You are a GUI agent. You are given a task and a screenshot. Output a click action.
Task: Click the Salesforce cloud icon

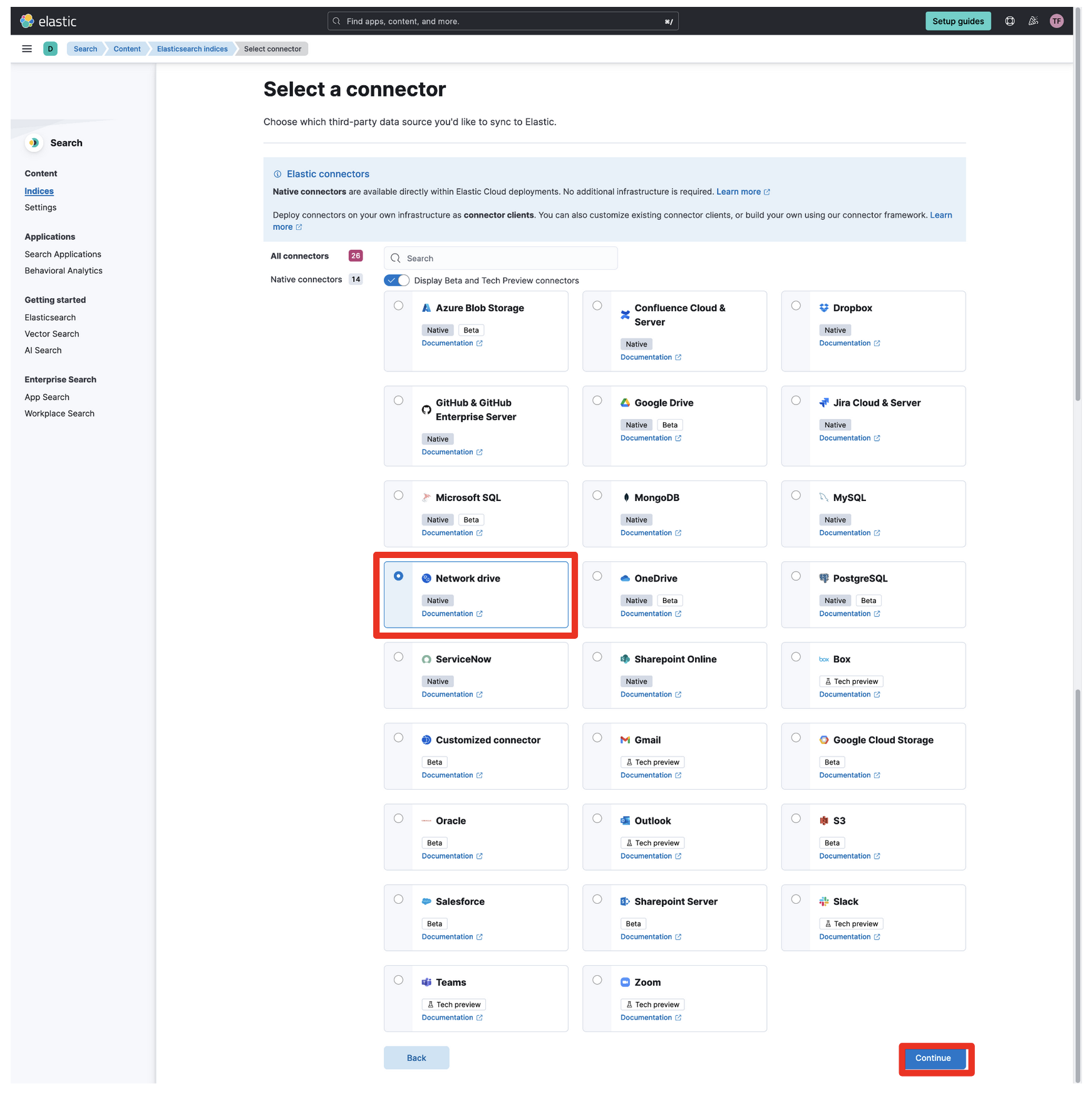coord(426,901)
